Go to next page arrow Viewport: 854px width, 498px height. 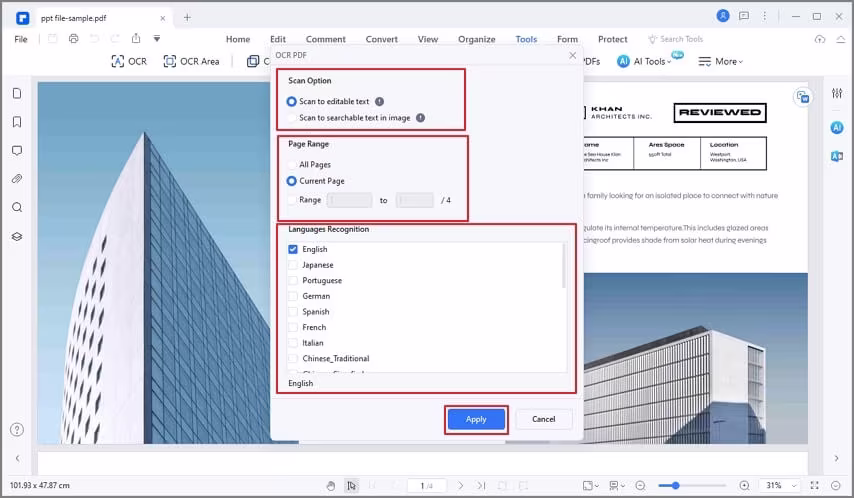(461, 485)
